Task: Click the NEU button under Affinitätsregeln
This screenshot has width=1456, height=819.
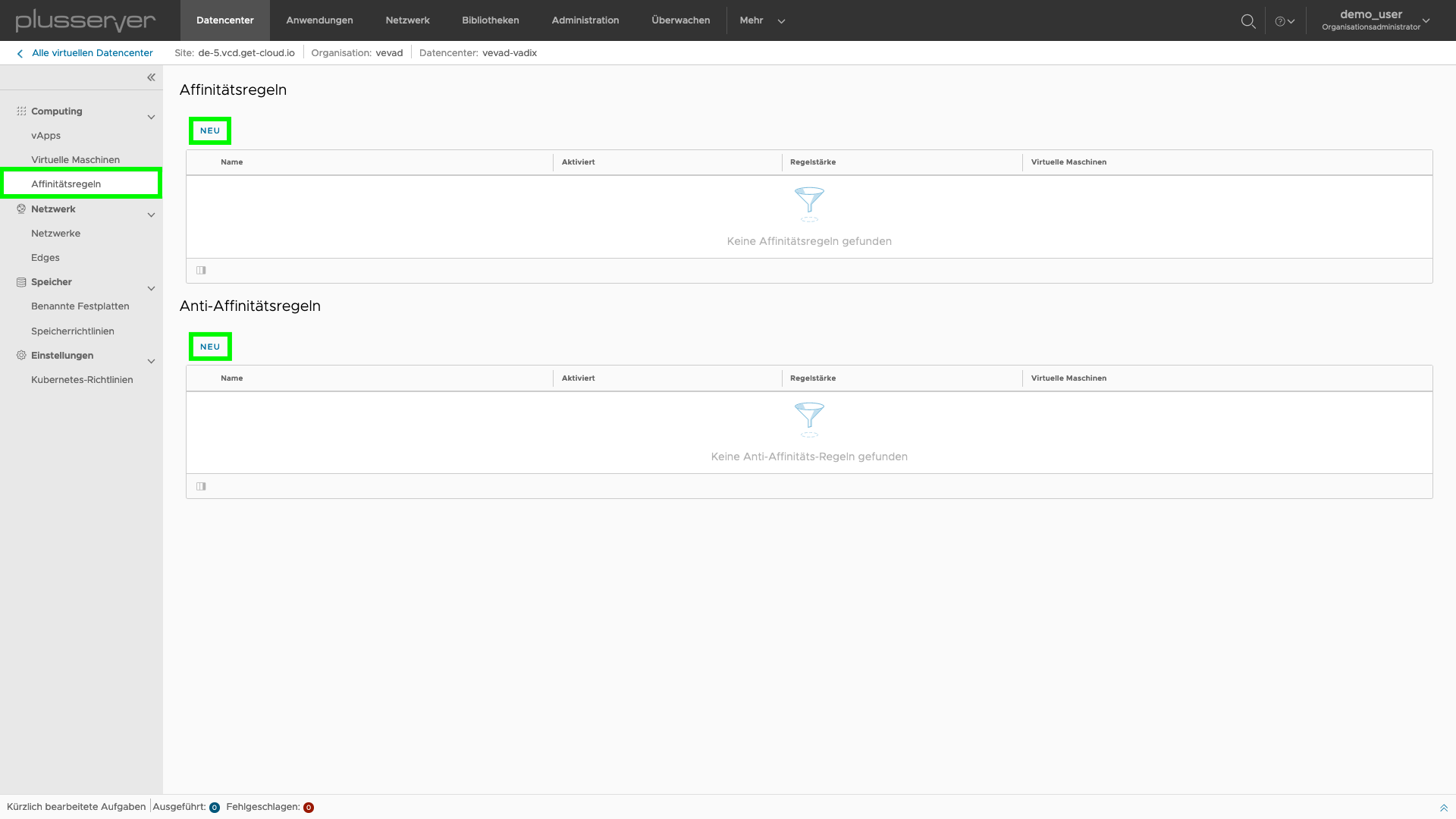Action: click(210, 130)
